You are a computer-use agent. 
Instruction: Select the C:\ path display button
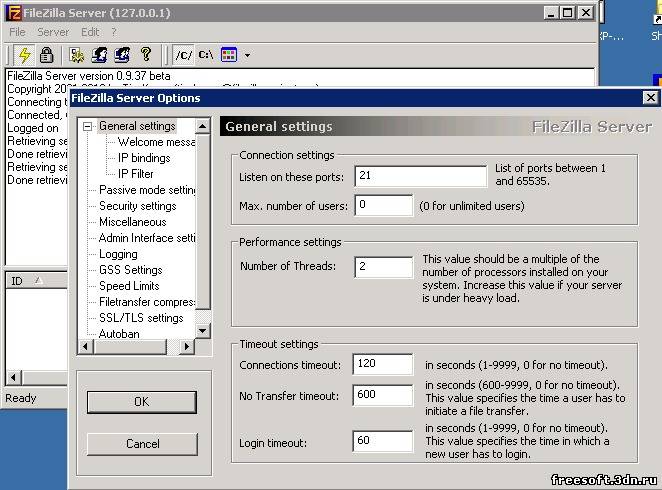pyautogui.click(x=206, y=55)
